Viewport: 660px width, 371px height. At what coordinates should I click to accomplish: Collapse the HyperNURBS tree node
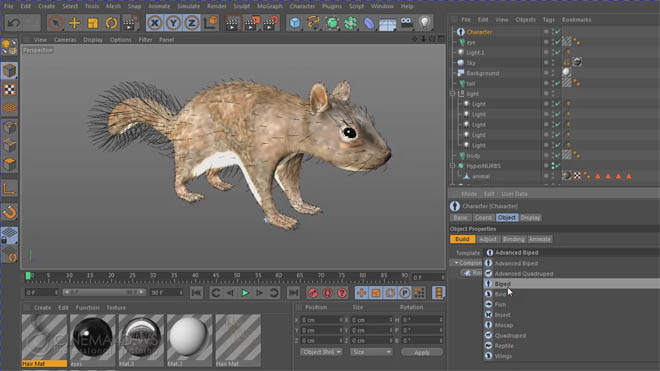[452, 166]
